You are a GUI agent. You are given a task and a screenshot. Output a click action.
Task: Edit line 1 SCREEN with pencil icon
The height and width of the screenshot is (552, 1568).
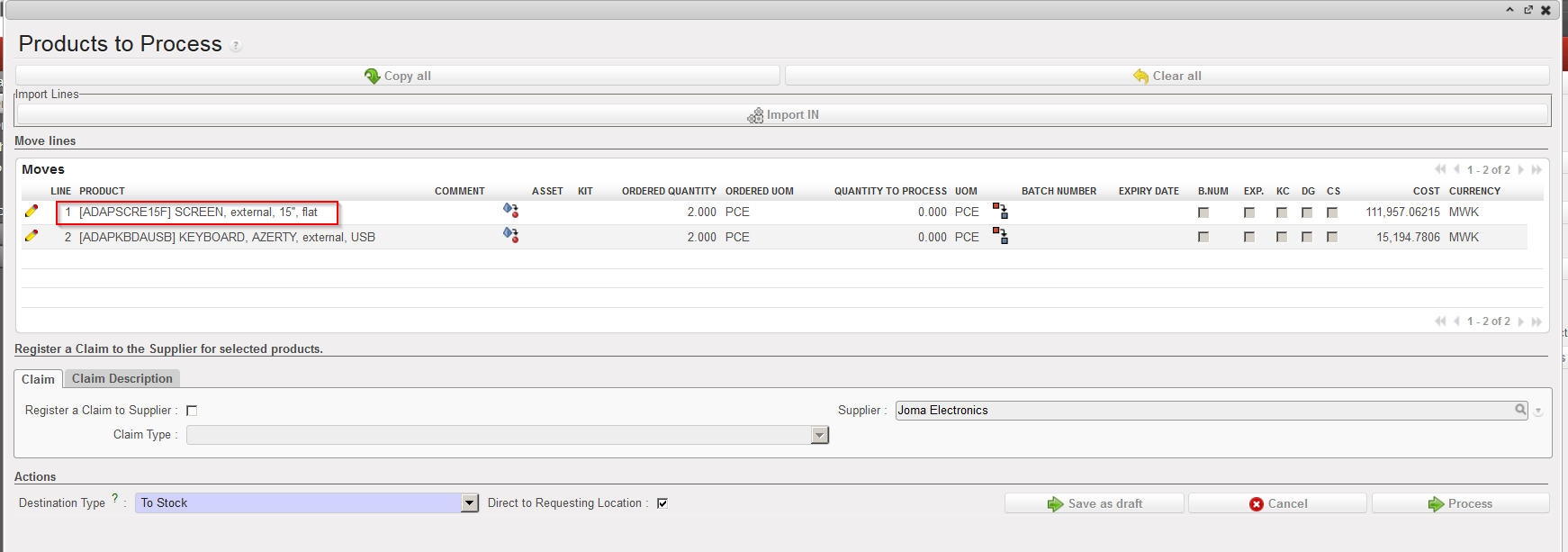pyautogui.click(x=32, y=211)
